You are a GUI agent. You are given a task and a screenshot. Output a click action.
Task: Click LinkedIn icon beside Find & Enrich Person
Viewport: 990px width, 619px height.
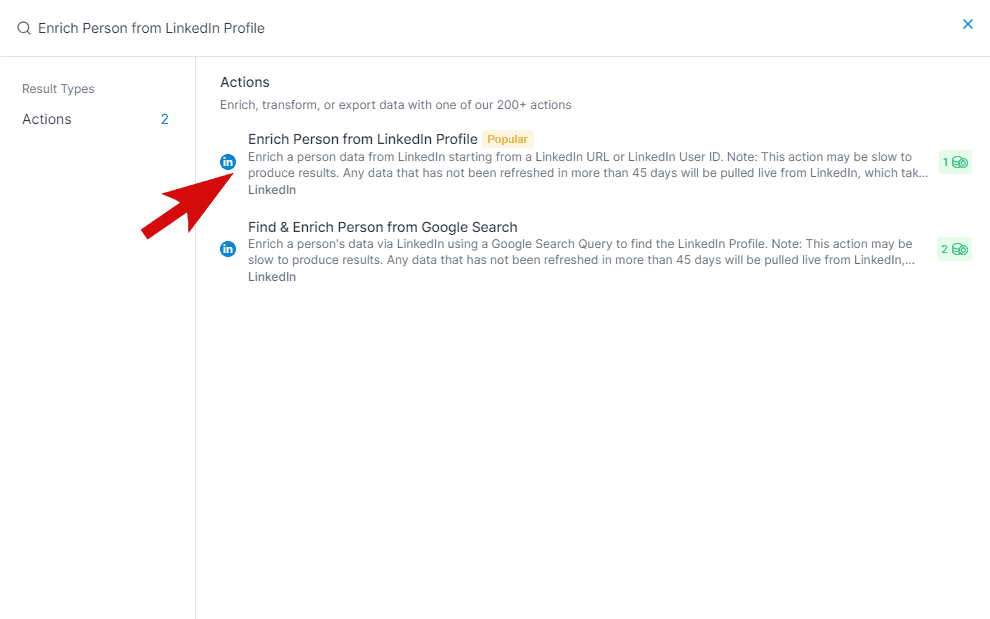click(x=228, y=249)
